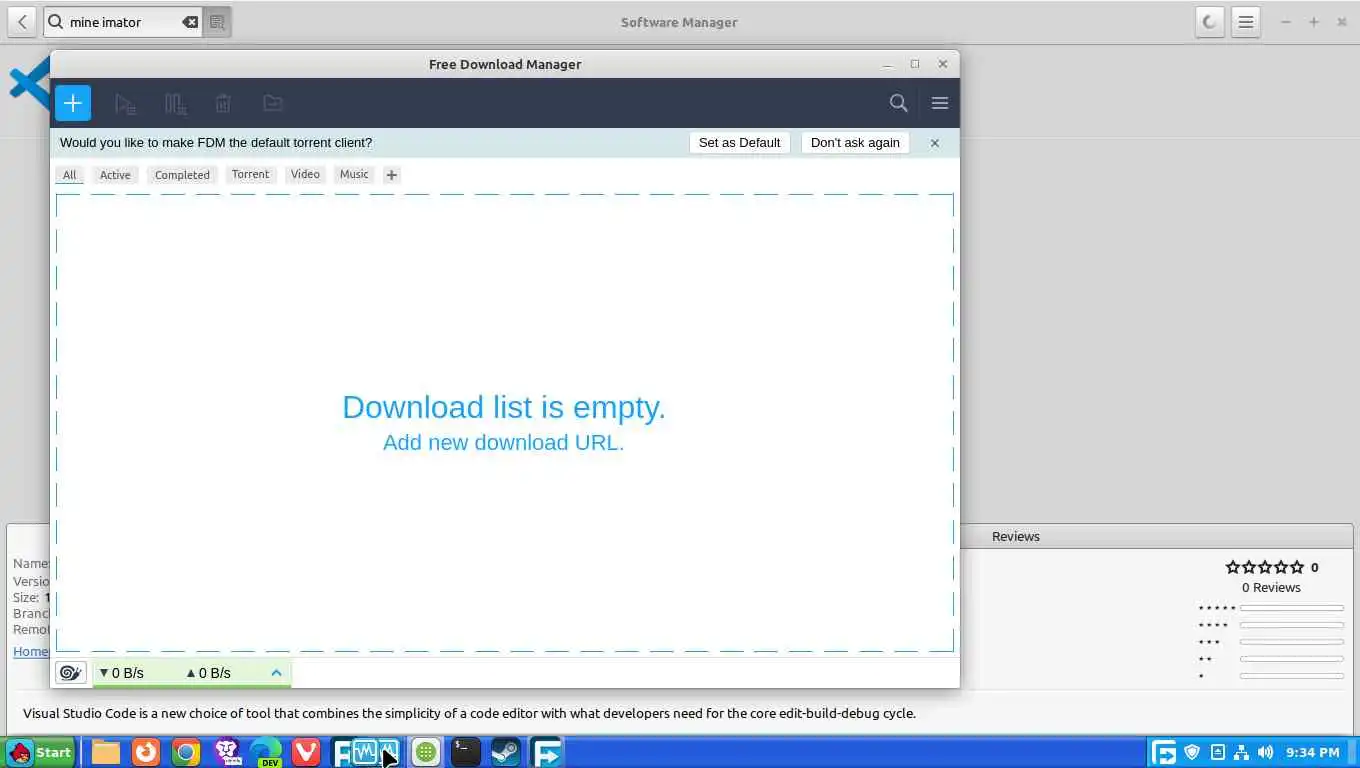
Task: Click the five-star rating progress bar
Action: (1291, 608)
